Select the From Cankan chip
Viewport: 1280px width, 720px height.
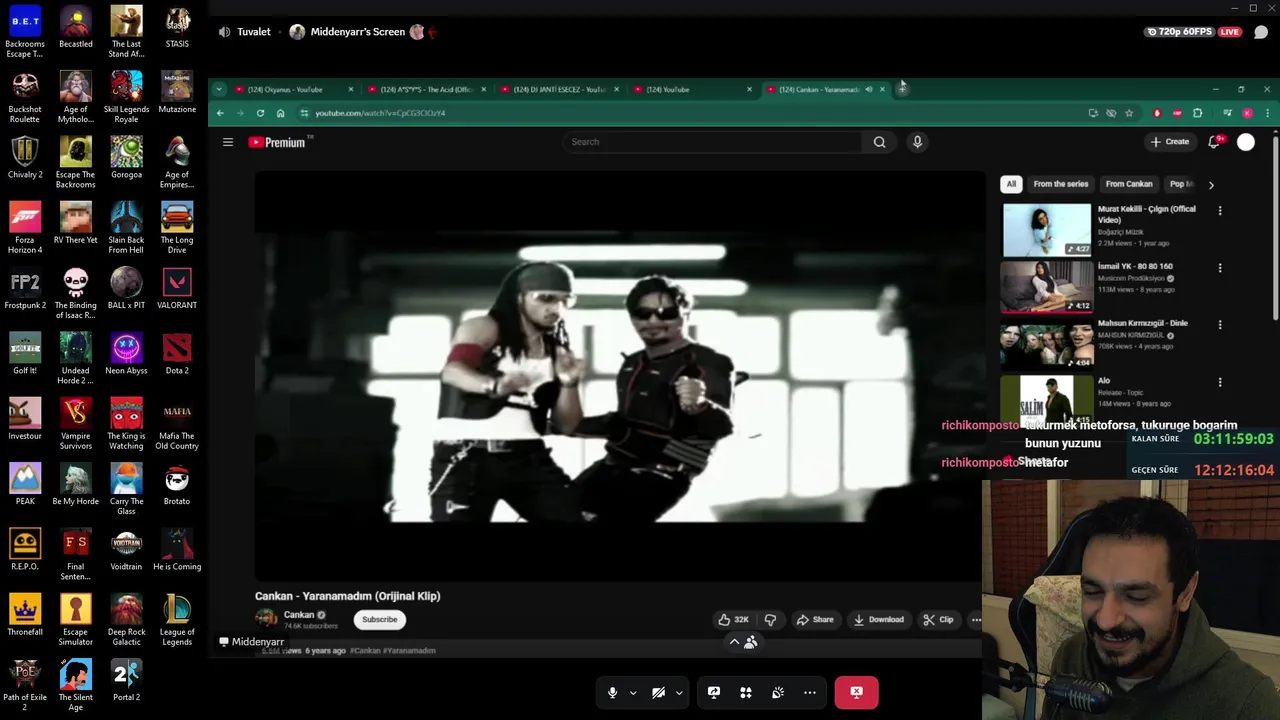tap(1129, 184)
